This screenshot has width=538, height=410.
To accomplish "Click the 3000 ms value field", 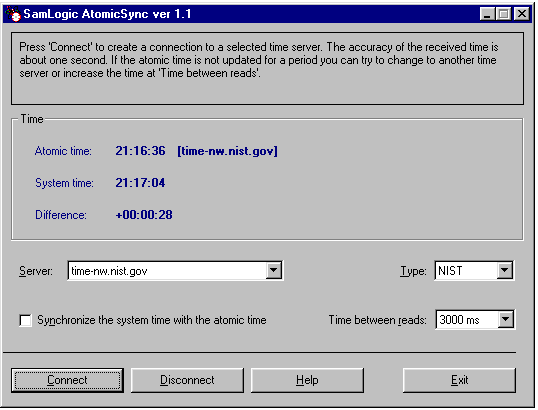I will tap(467, 320).
